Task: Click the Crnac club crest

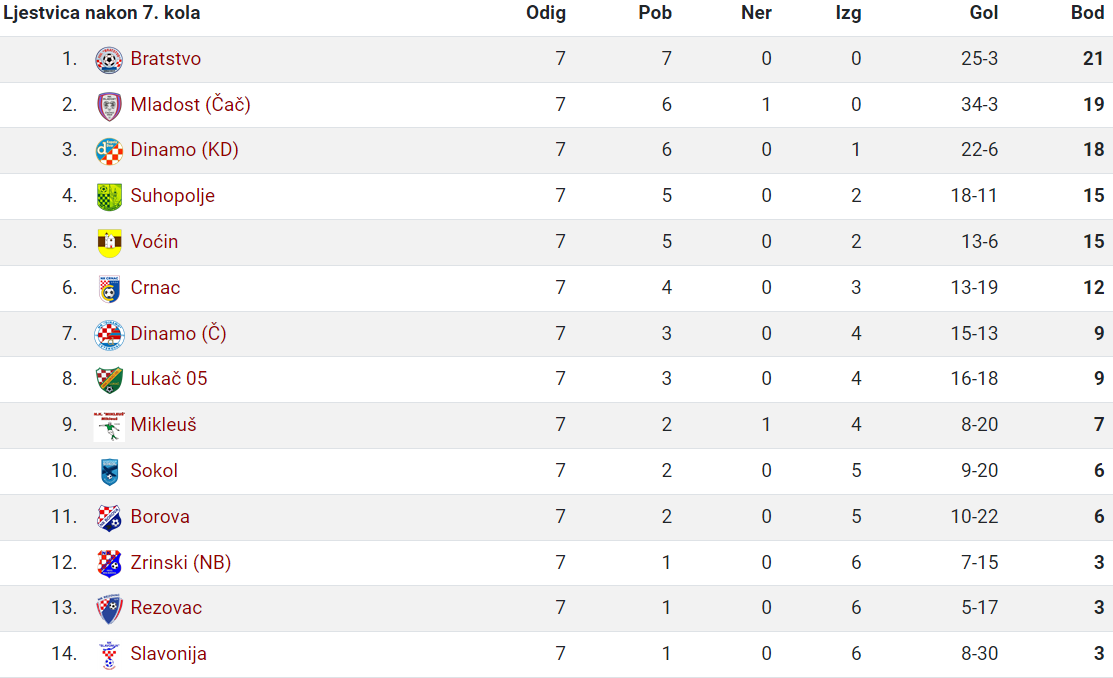Action: point(109,289)
